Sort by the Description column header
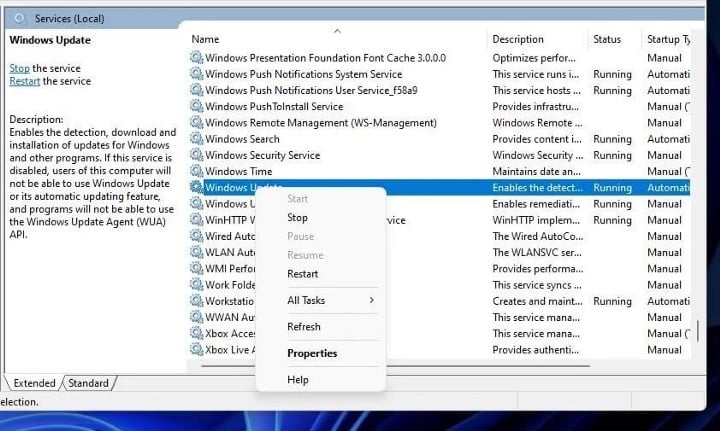This screenshot has width=720, height=431. click(518, 39)
